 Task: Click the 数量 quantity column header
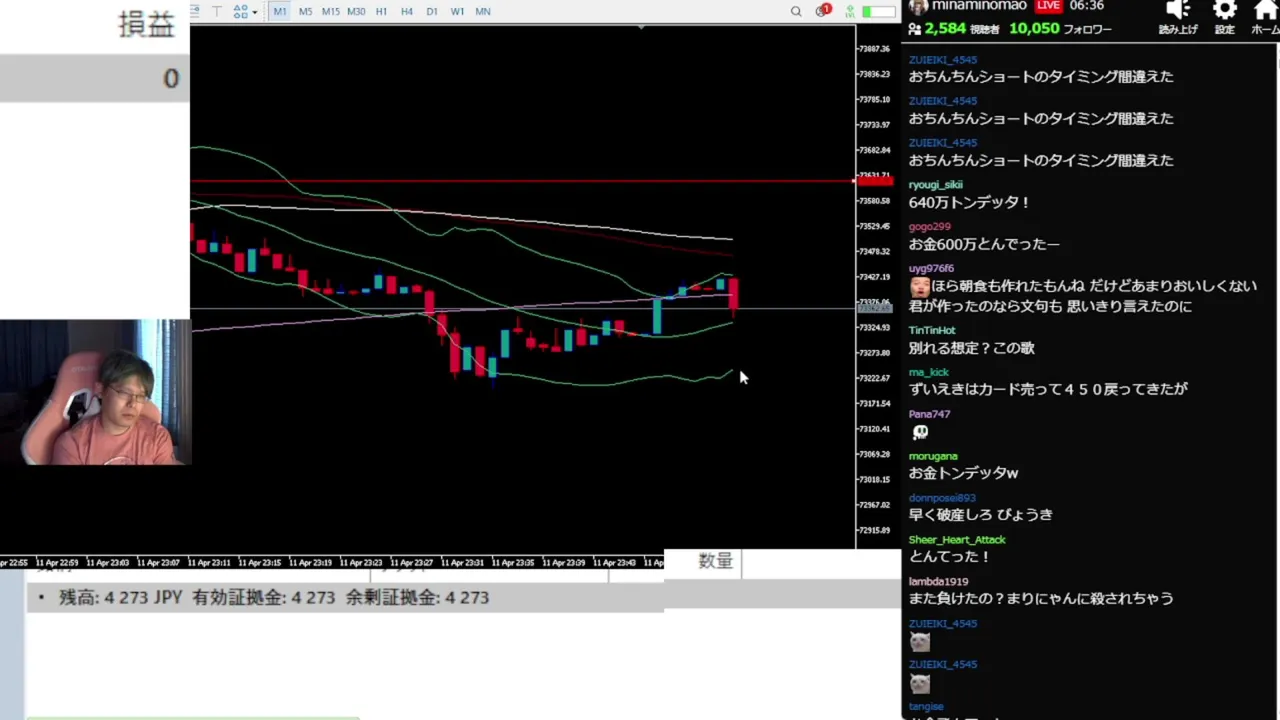click(x=715, y=561)
